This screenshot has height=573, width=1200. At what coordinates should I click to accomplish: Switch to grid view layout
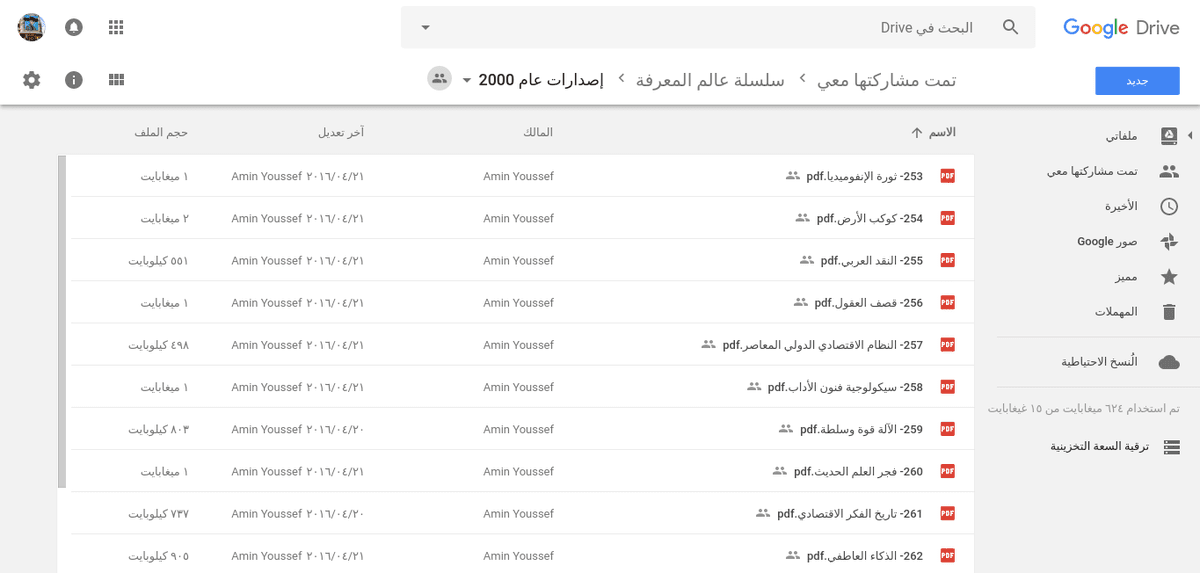116,80
